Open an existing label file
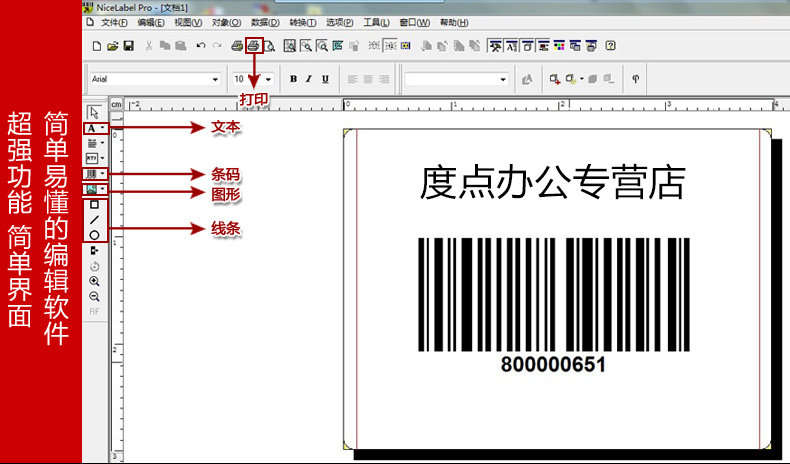The width and height of the screenshot is (790, 464). (112, 46)
